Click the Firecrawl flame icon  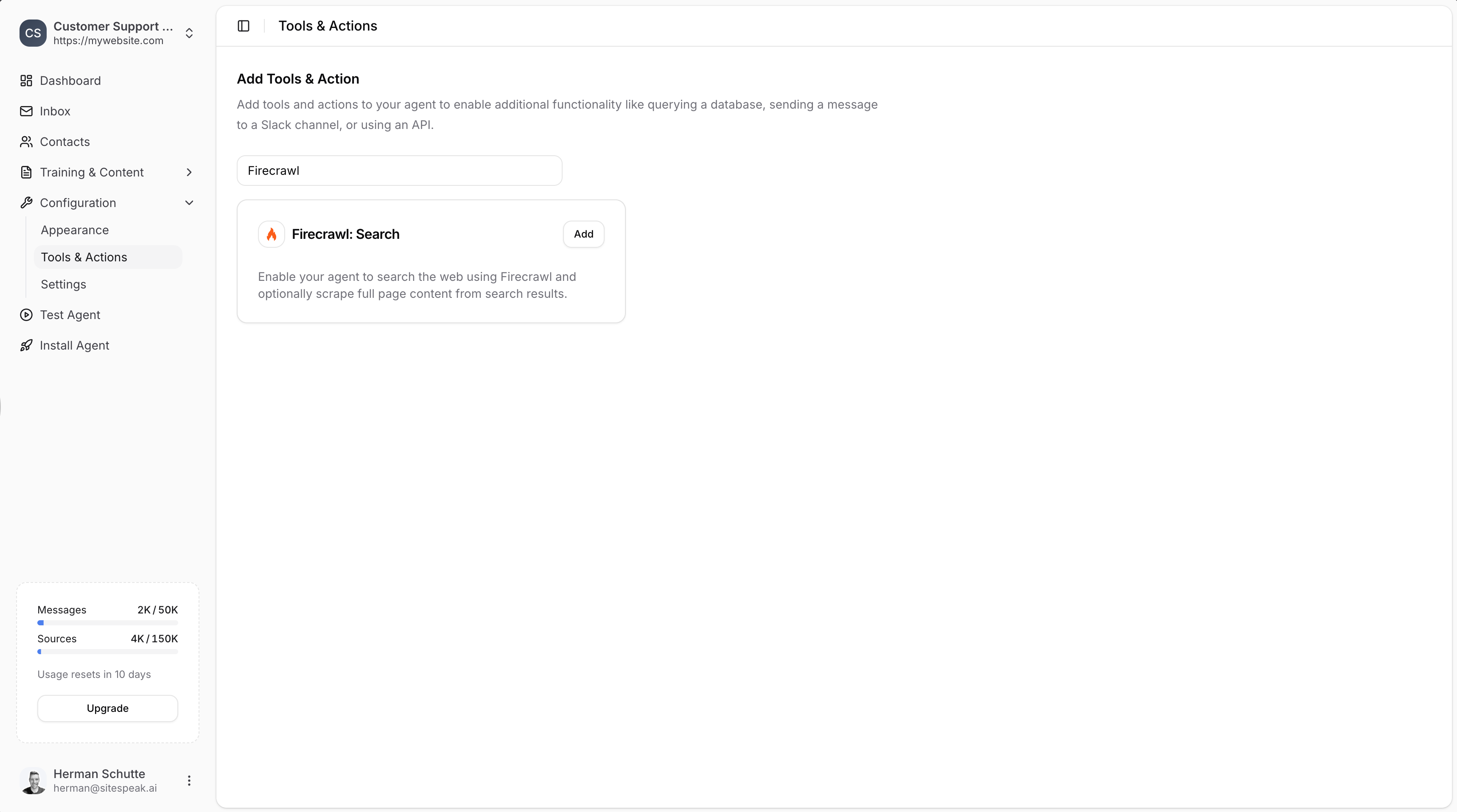coord(271,233)
